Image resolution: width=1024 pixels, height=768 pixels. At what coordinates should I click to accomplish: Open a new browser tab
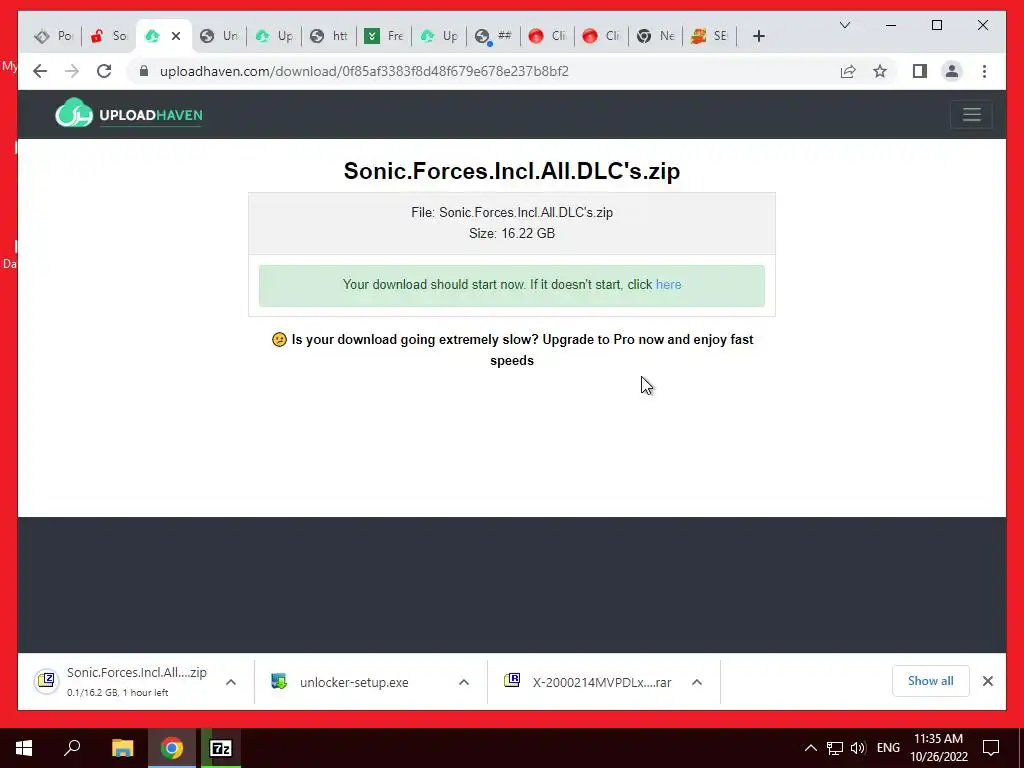click(758, 36)
